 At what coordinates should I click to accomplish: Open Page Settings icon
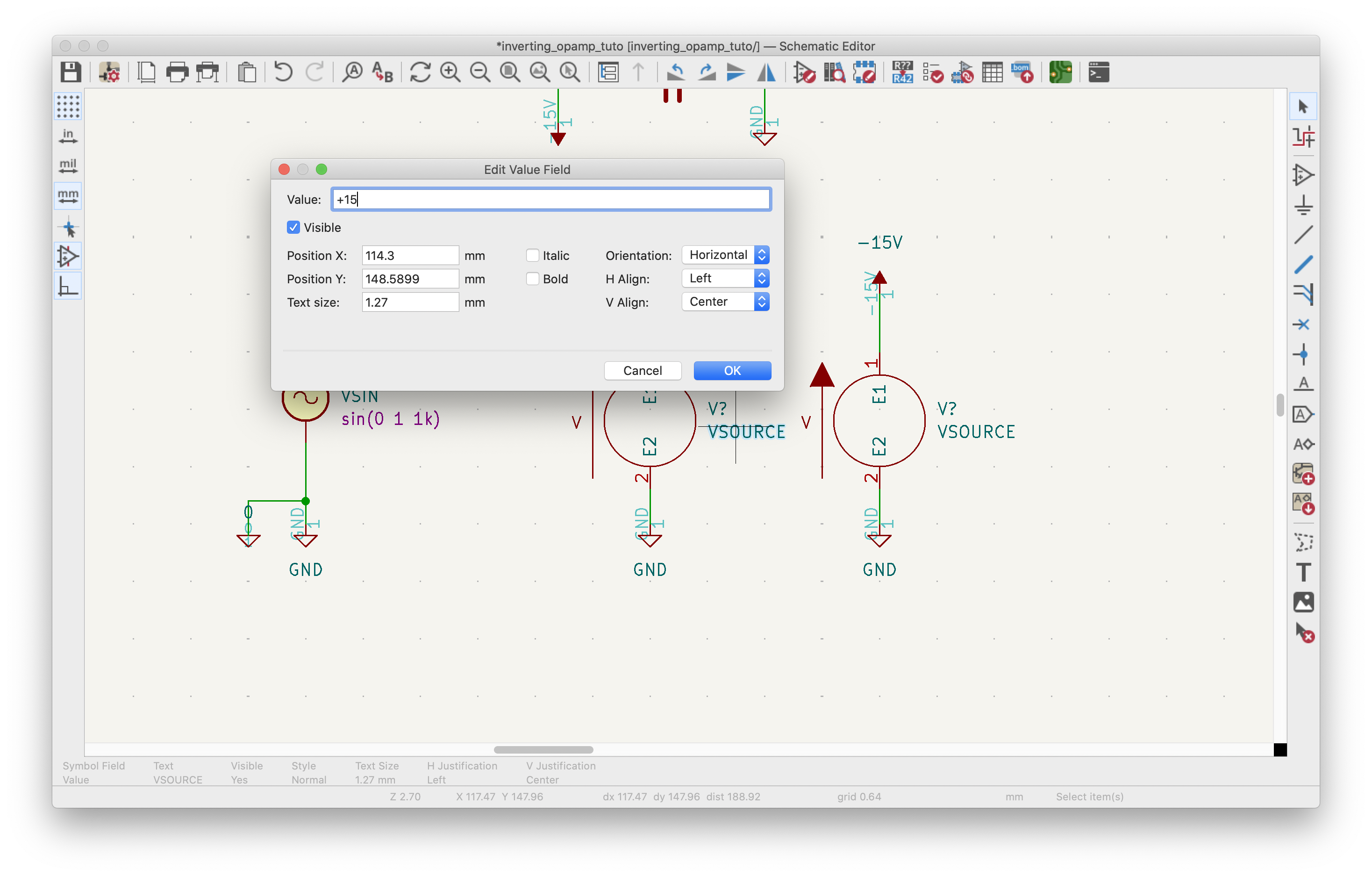(146, 72)
